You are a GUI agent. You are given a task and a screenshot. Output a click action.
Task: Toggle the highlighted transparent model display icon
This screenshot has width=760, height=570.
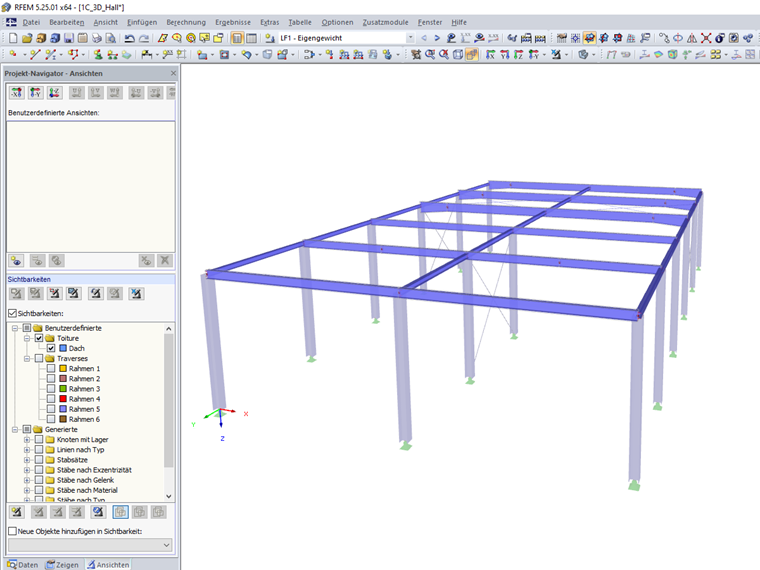click(x=472, y=54)
